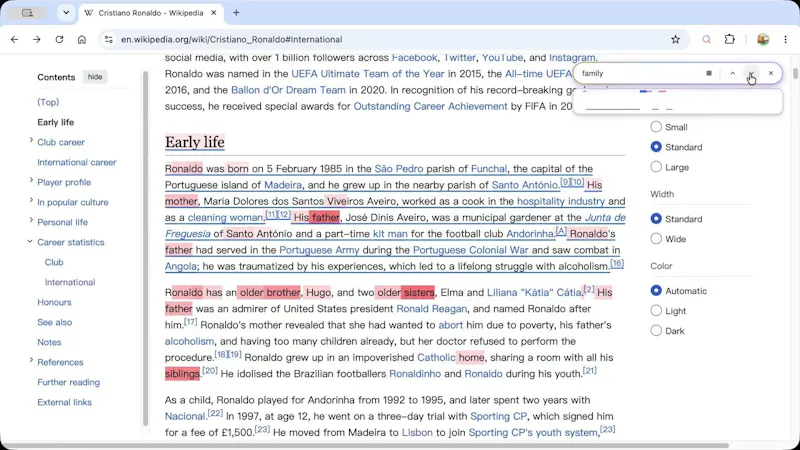Open the browser profile avatar

[763, 39]
